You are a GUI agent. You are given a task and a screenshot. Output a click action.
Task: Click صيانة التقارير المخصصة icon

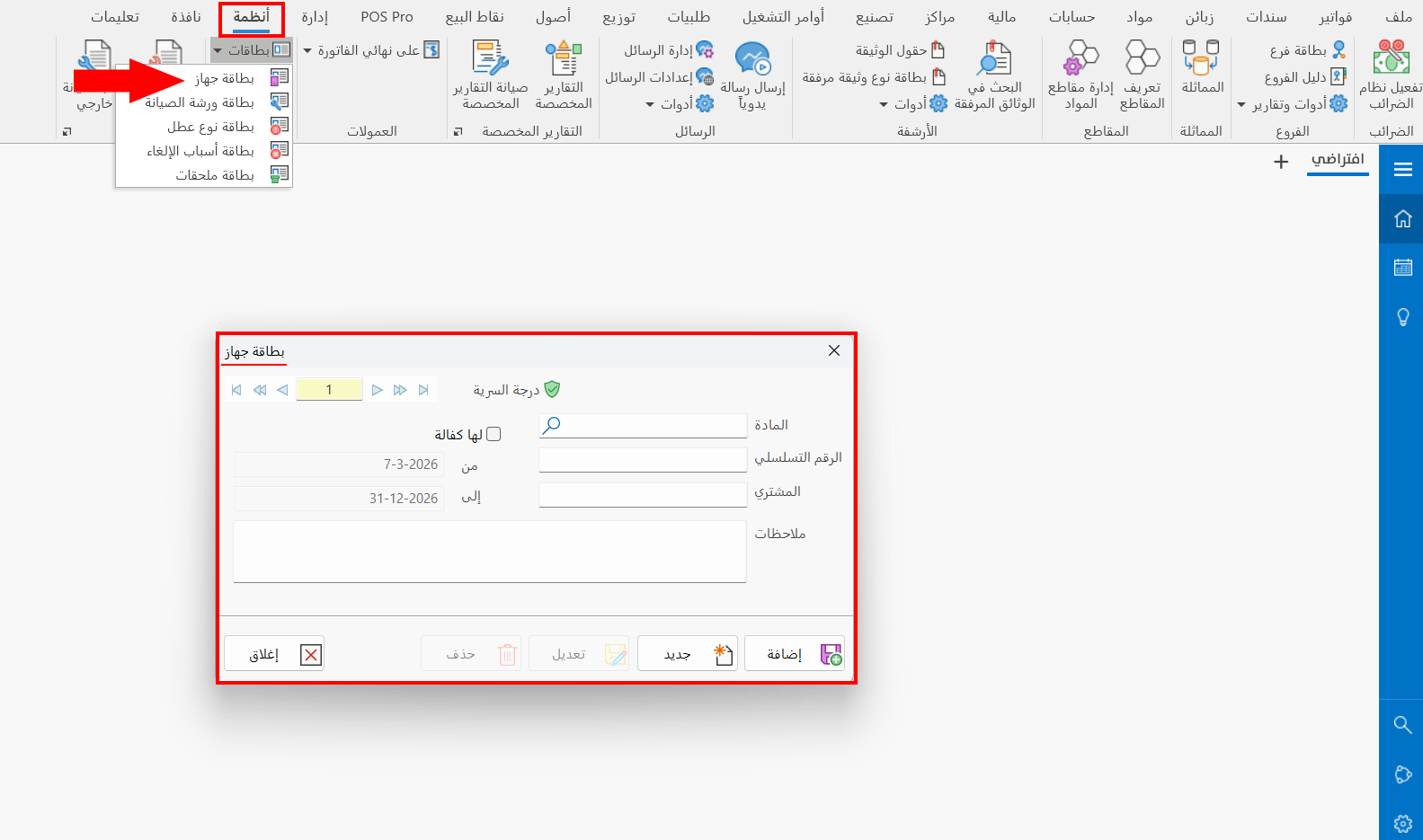(x=491, y=57)
